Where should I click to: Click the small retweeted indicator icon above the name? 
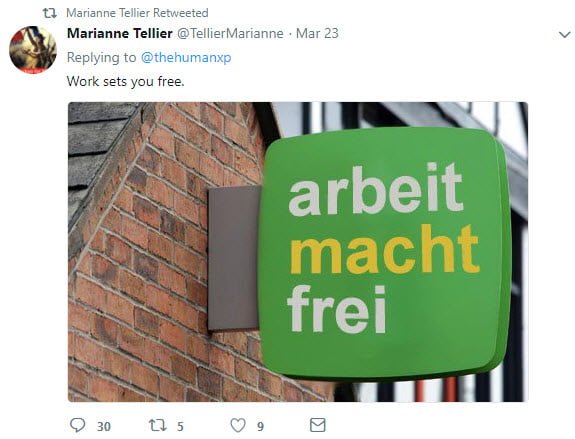50,13
